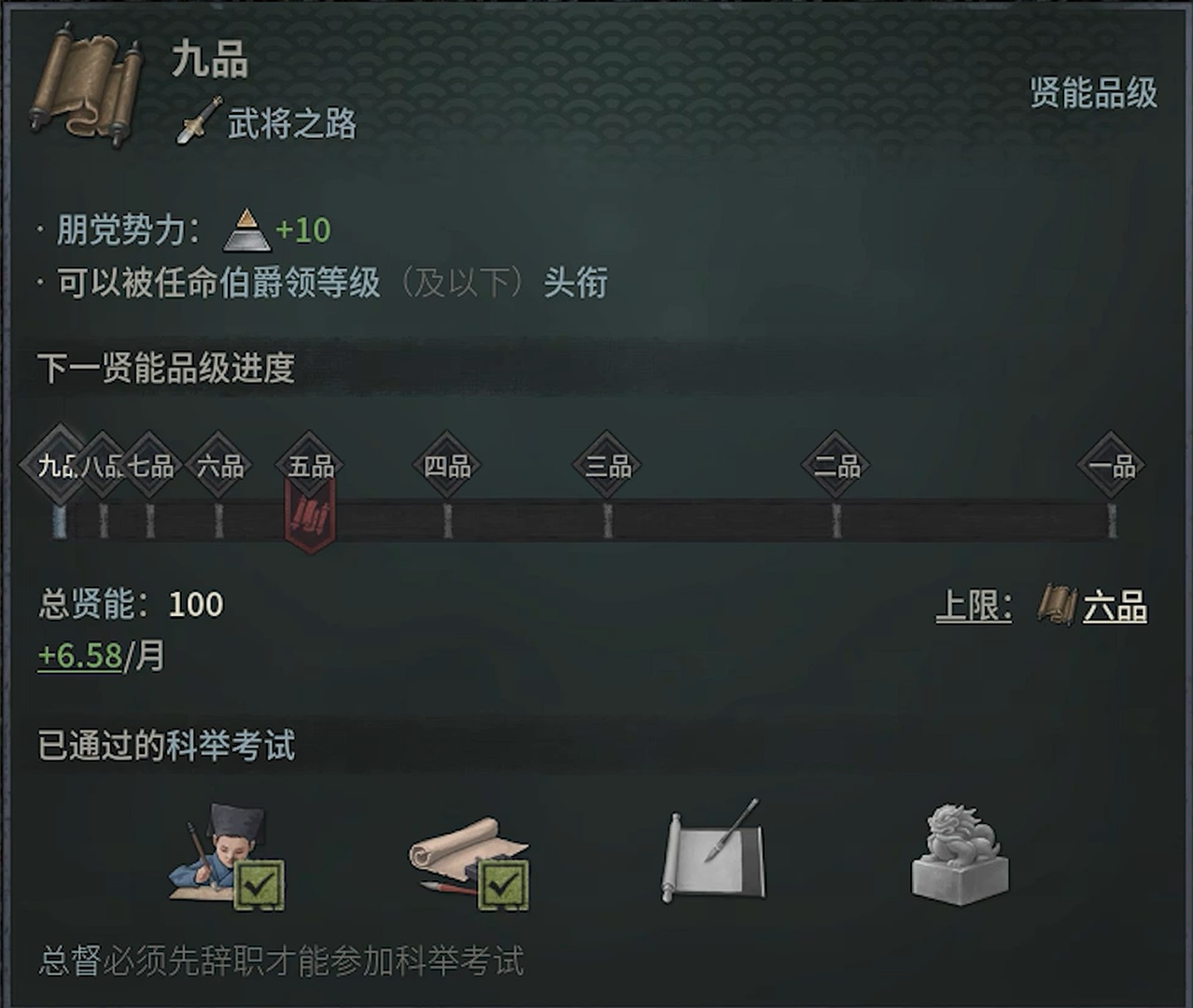This screenshot has height=1008, width=1193.
Task: Click the scroll icon beside 九品 title
Action: (86, 85)
